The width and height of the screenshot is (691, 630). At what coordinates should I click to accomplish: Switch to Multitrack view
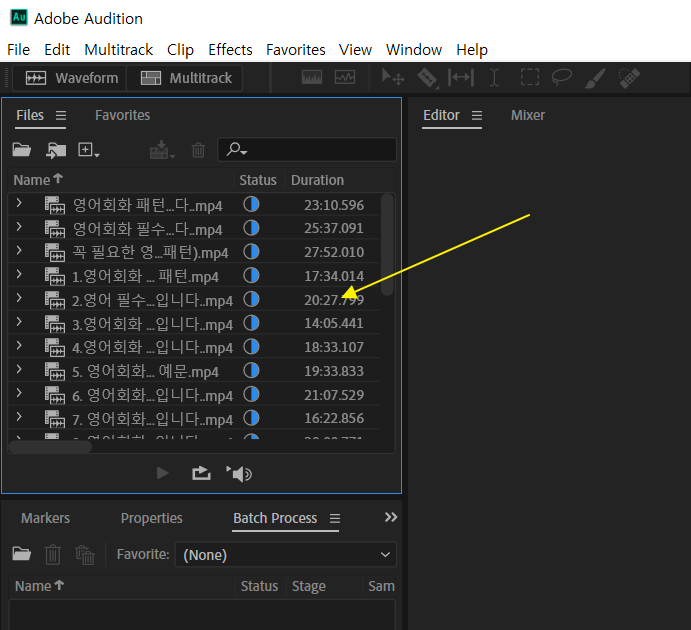(185, 78)
